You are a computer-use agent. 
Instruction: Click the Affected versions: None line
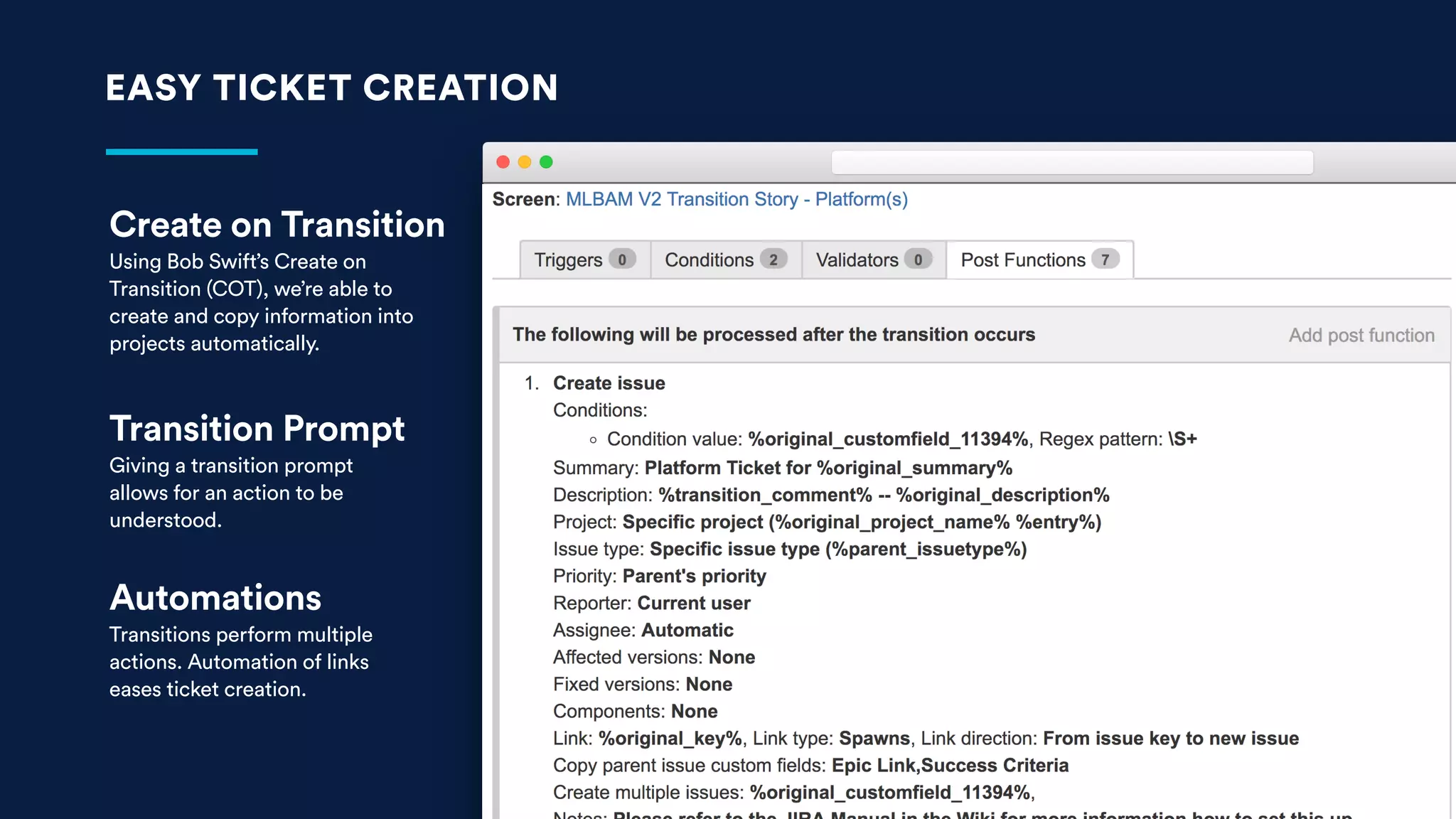(x=654, y=657)
